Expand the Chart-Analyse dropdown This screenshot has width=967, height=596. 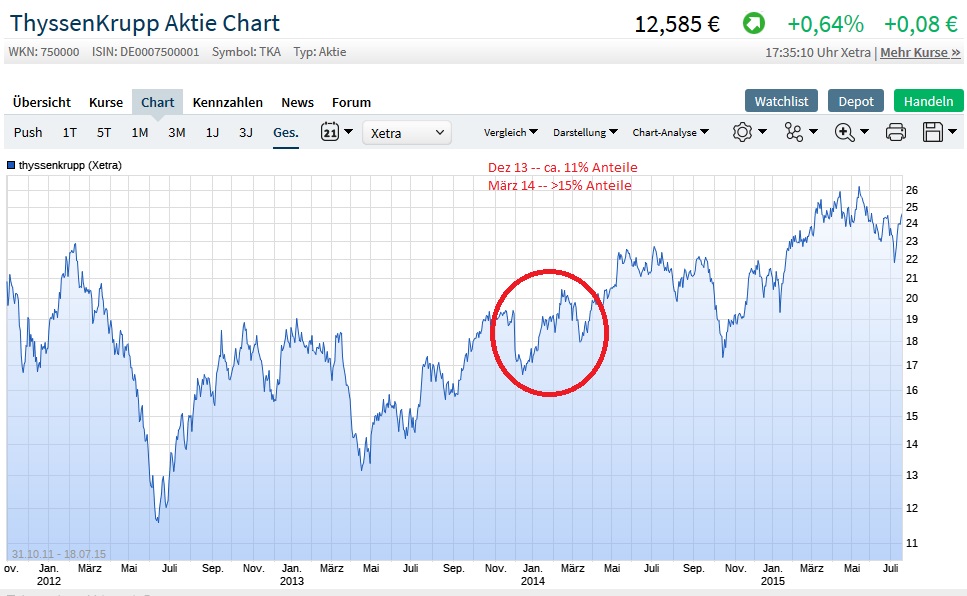click(x=670, y=132)
